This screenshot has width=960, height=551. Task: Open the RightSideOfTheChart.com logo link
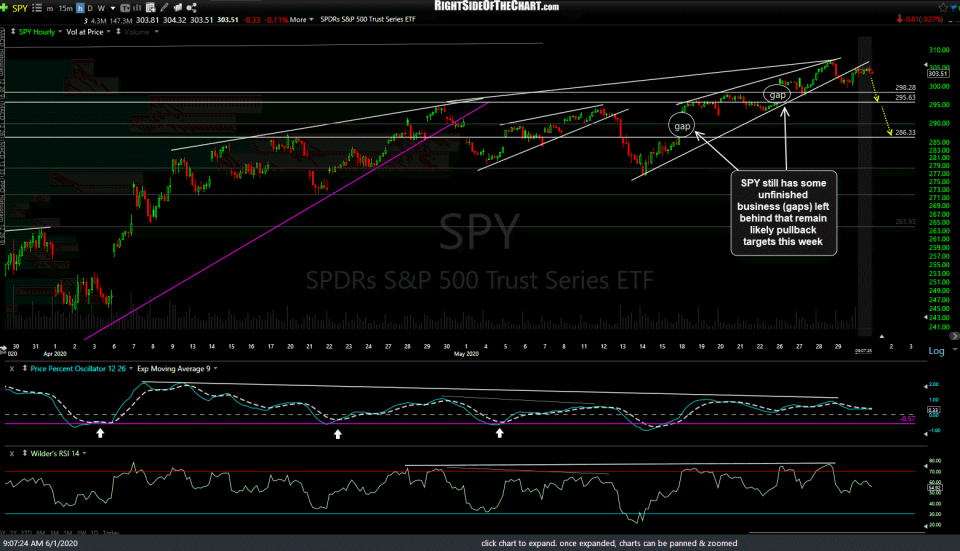pyautogui.click(x=497, y=6)
